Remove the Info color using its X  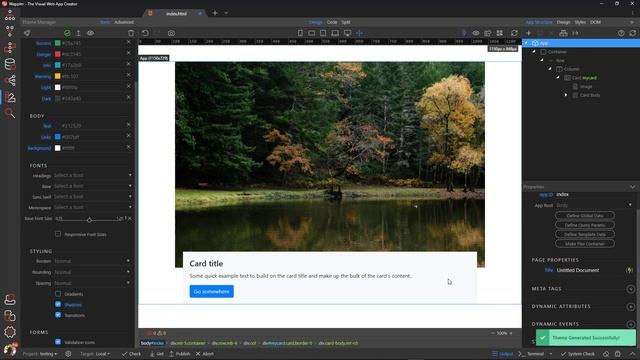pos(129,64)
